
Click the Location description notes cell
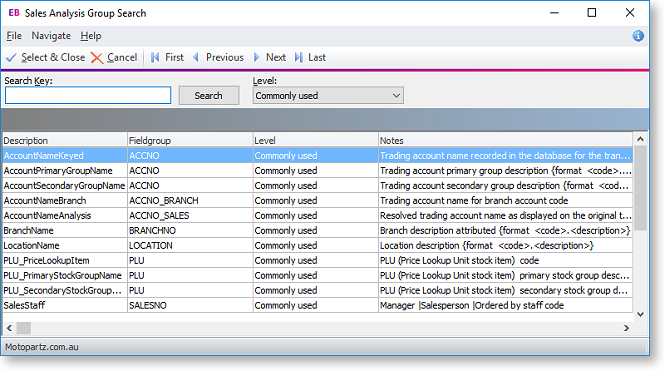(x=505, y=245)
